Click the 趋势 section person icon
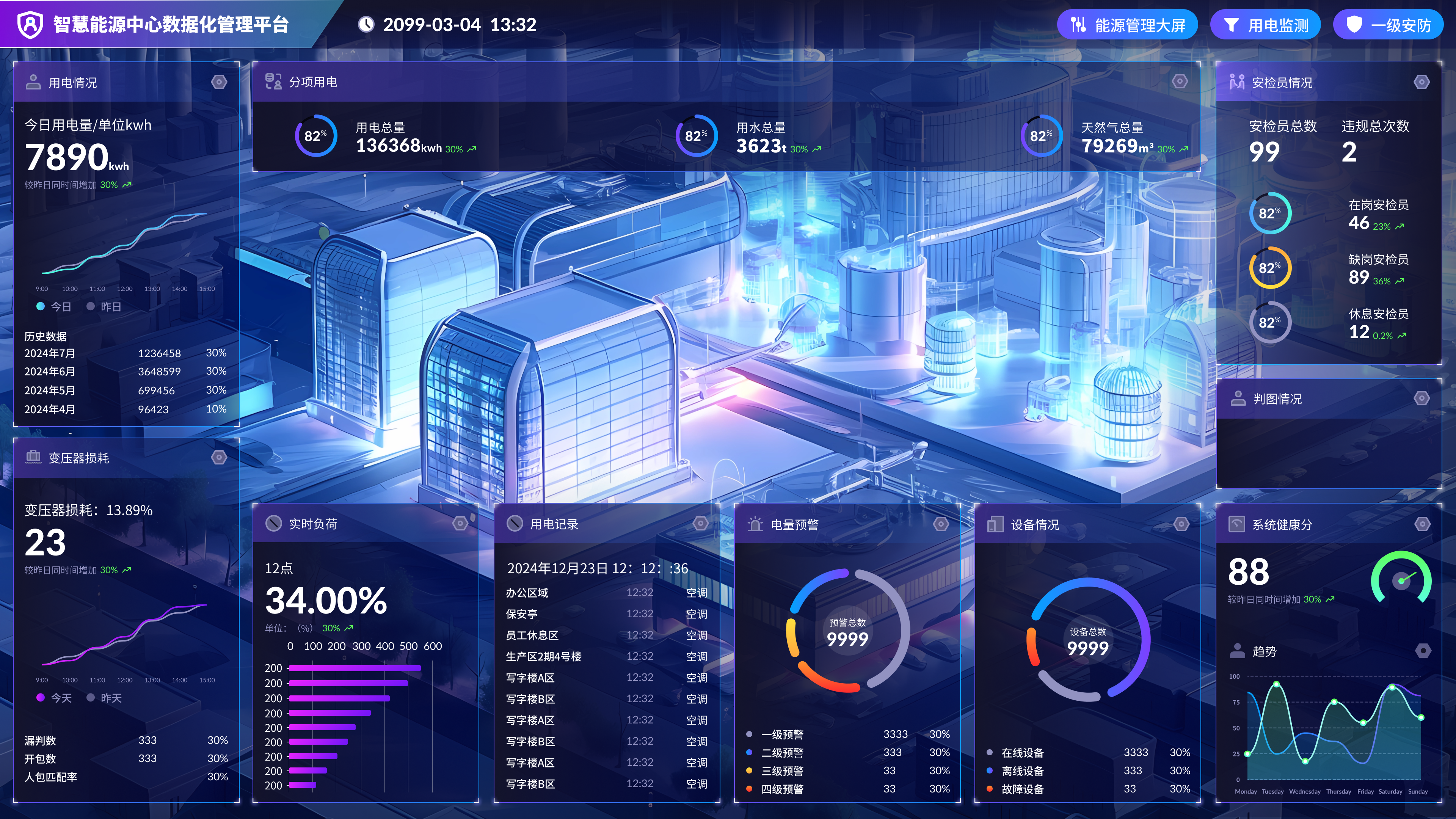Image resolution: width=1456 pixels, height=819 pixels. click(x=1237, y=651)
